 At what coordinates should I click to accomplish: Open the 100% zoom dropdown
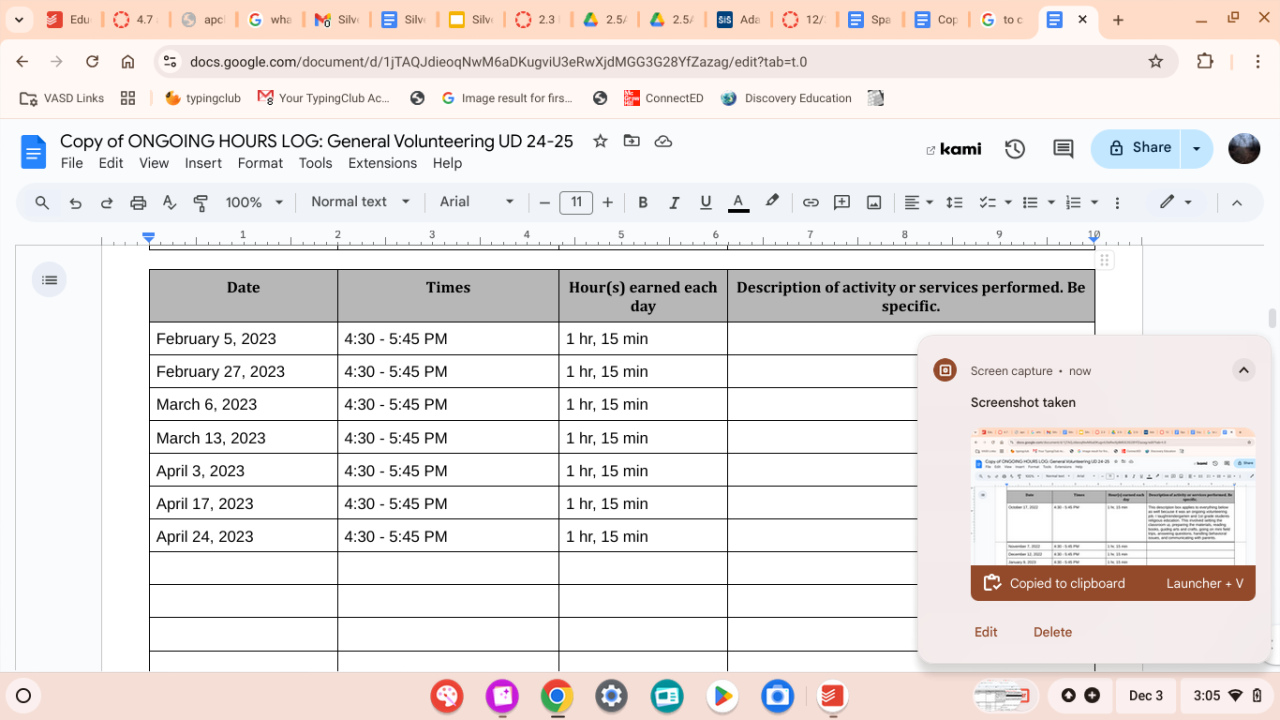[253, 203]
